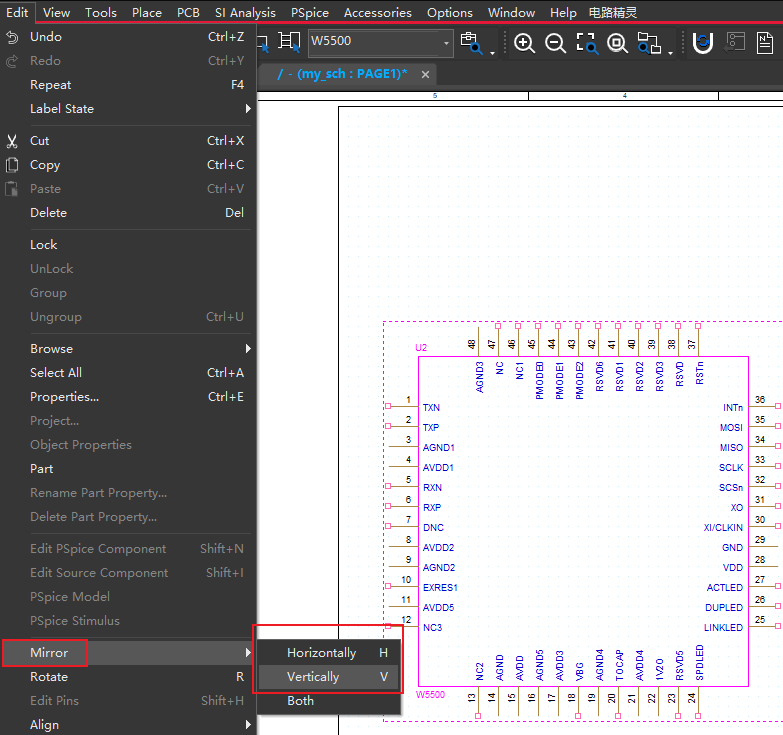Select Rotate in the Edit menu
The image size is (783, 735).
(x=128, y=677)
